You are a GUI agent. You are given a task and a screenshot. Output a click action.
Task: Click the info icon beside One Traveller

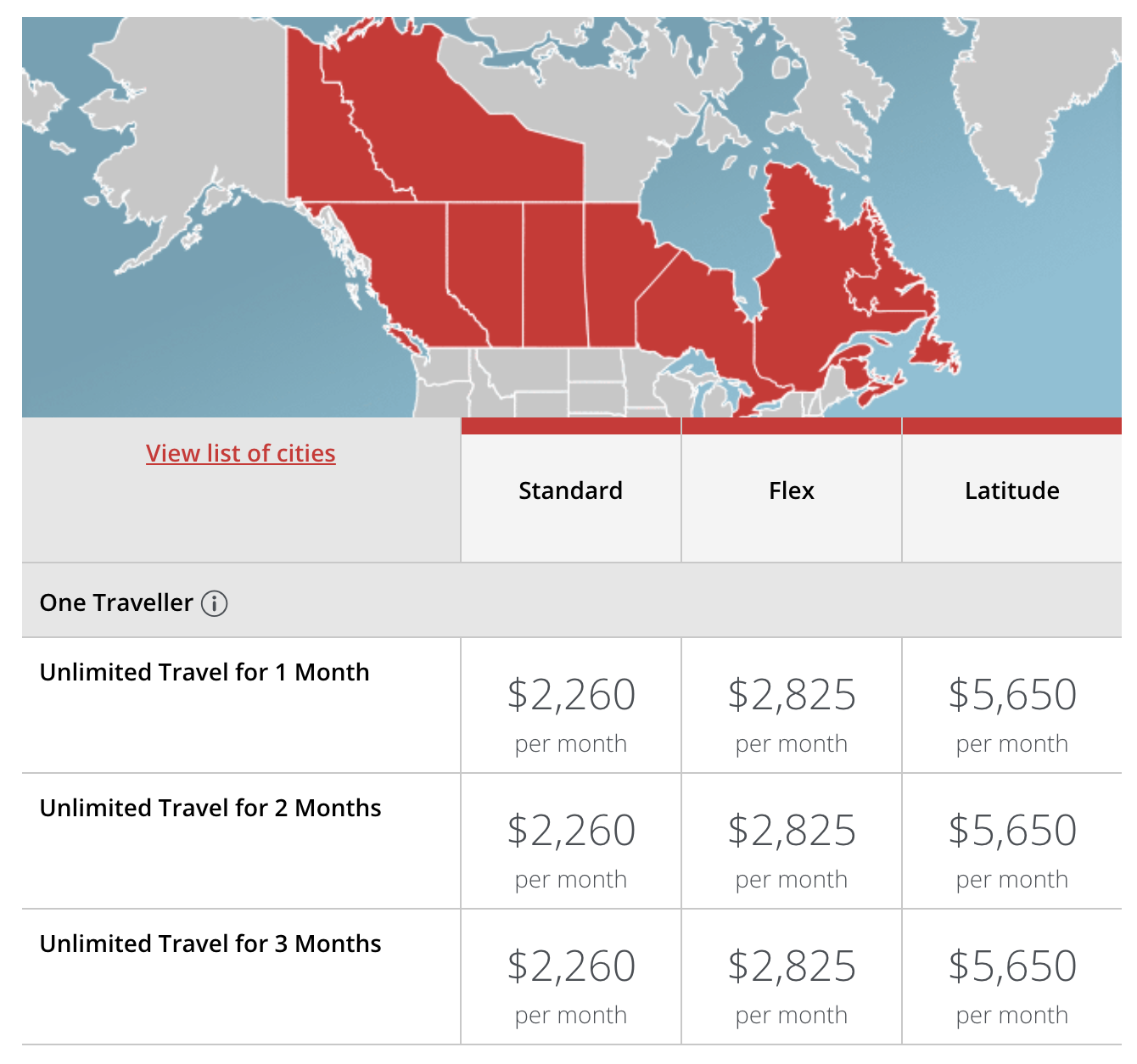point(214,603)
